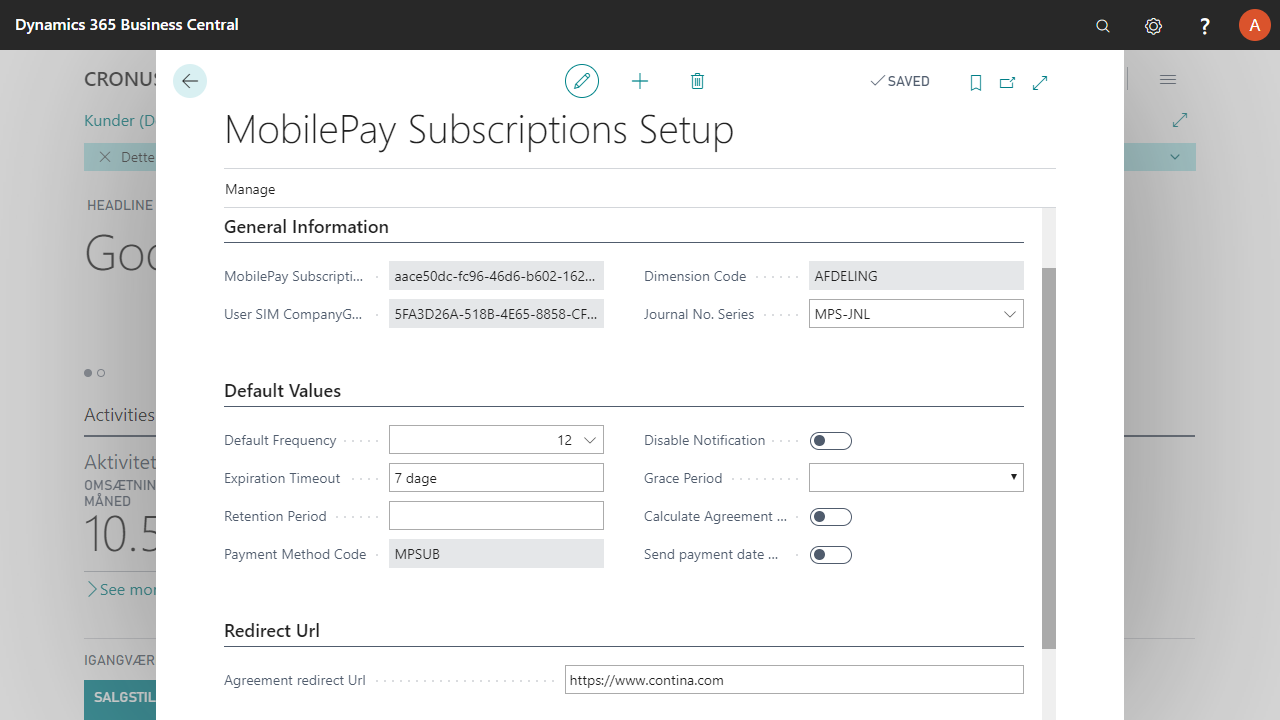
Task: Open the Grace Period dropdown
Action: click(x=1014, y=478)
